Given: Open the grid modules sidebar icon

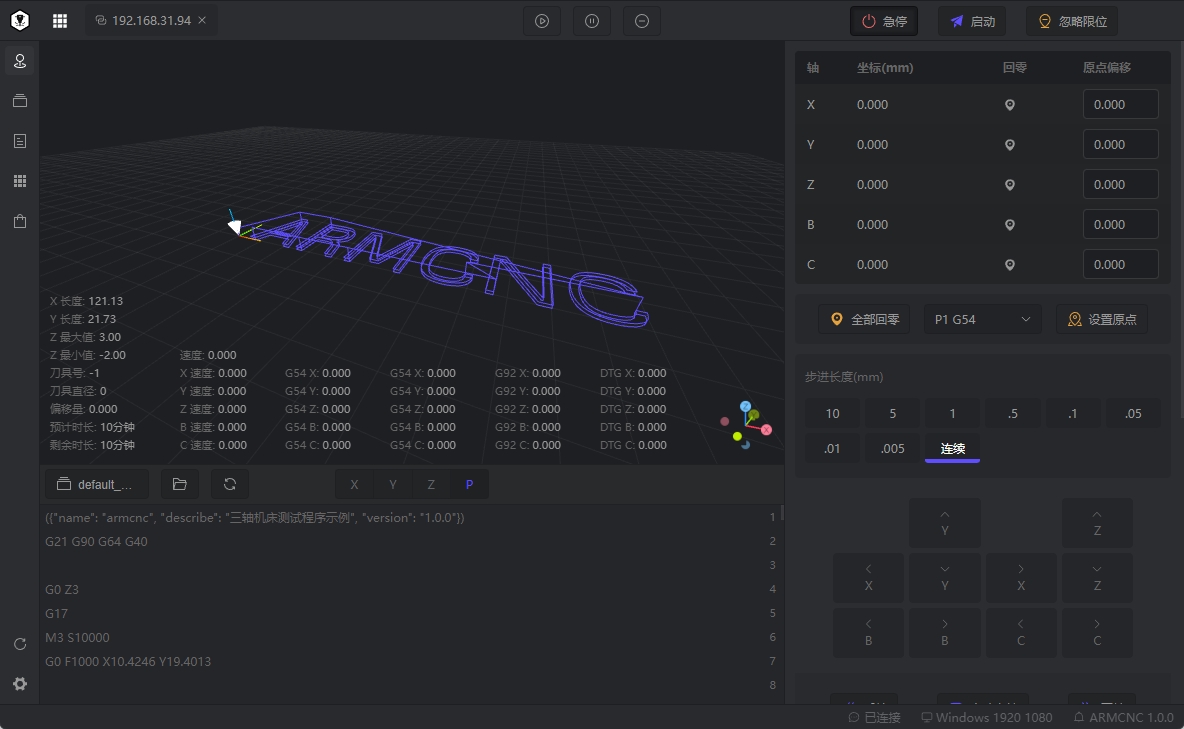Looking at the screenshot, I should point(20,181).
